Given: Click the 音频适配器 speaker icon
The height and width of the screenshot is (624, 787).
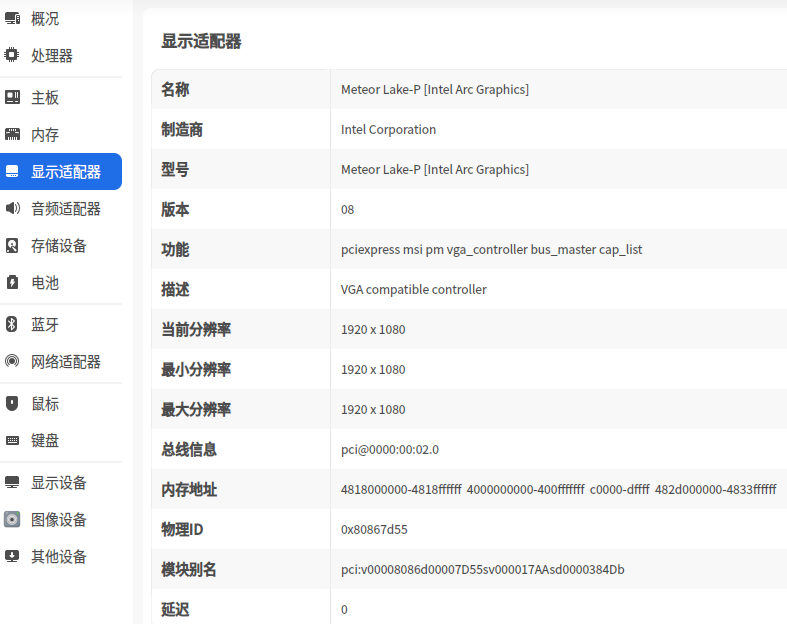Looking at the screenshot, I should (x=12, y=208).
